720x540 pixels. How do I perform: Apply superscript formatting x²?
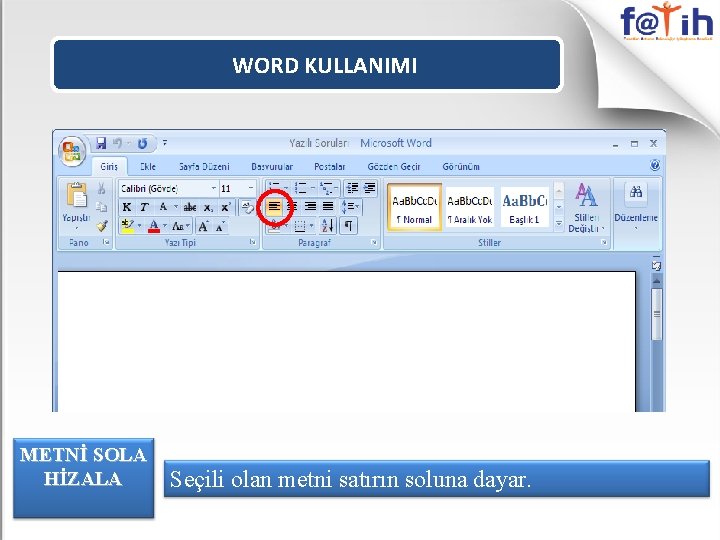(x=225, y=208)
